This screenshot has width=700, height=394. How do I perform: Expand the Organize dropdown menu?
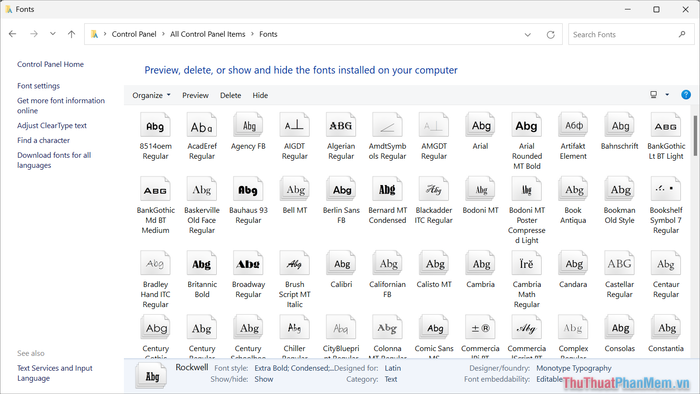point(151,95)
